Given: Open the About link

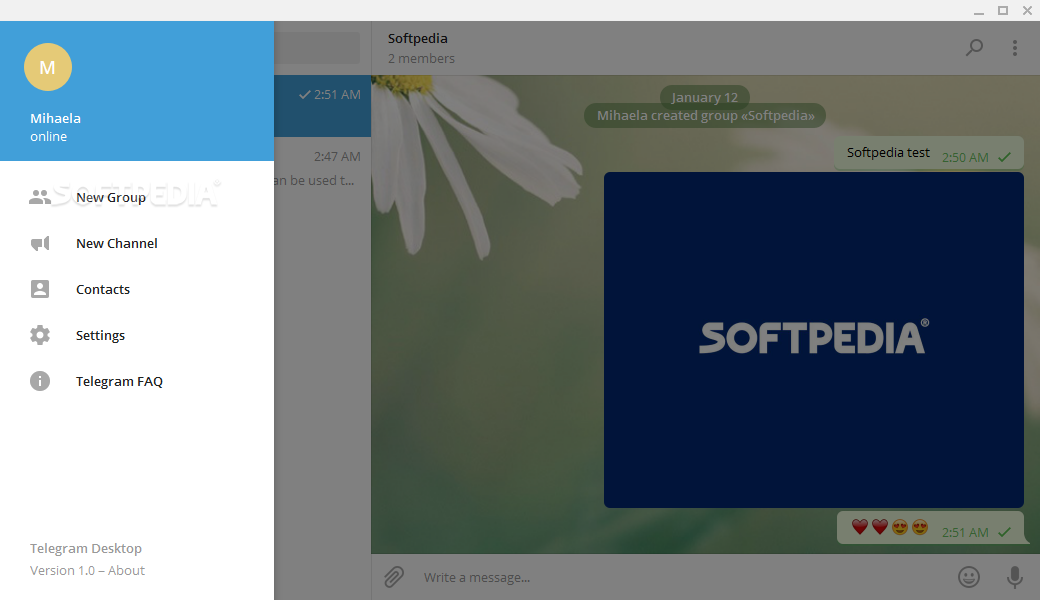Looking at the screenshot, I should click(127, 570).
